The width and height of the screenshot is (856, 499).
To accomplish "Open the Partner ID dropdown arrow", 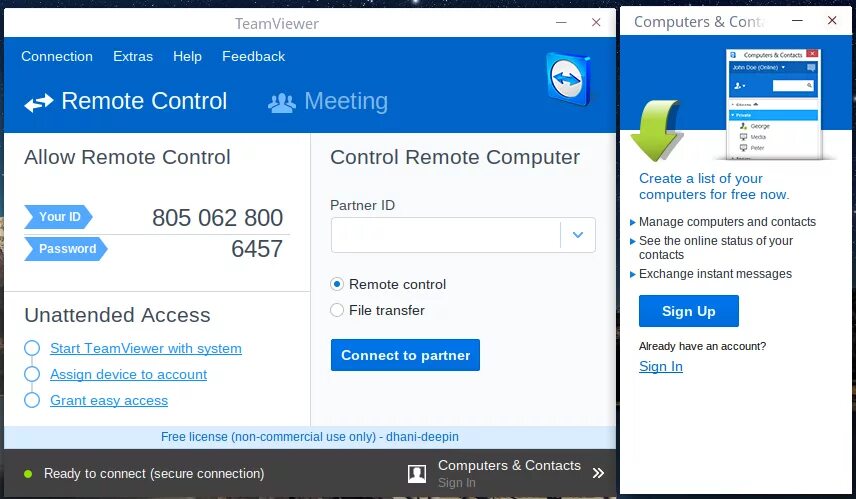I will 578,235.
